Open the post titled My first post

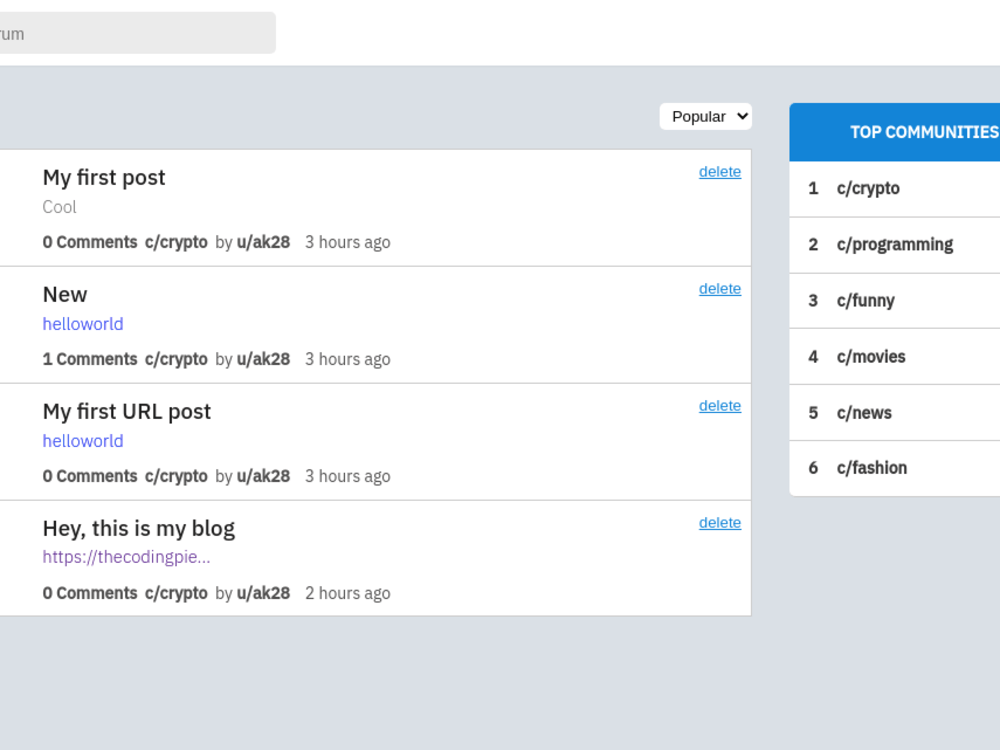(x=104, y=177)
